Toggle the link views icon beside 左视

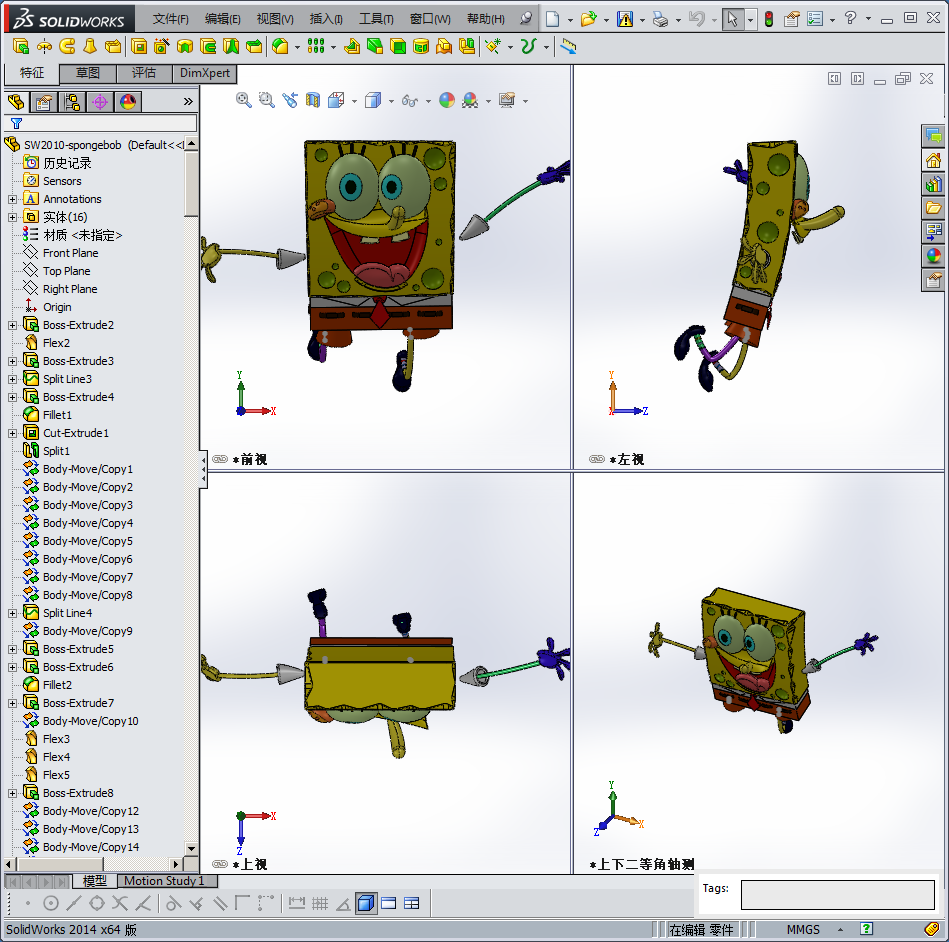tap(597, 459)
